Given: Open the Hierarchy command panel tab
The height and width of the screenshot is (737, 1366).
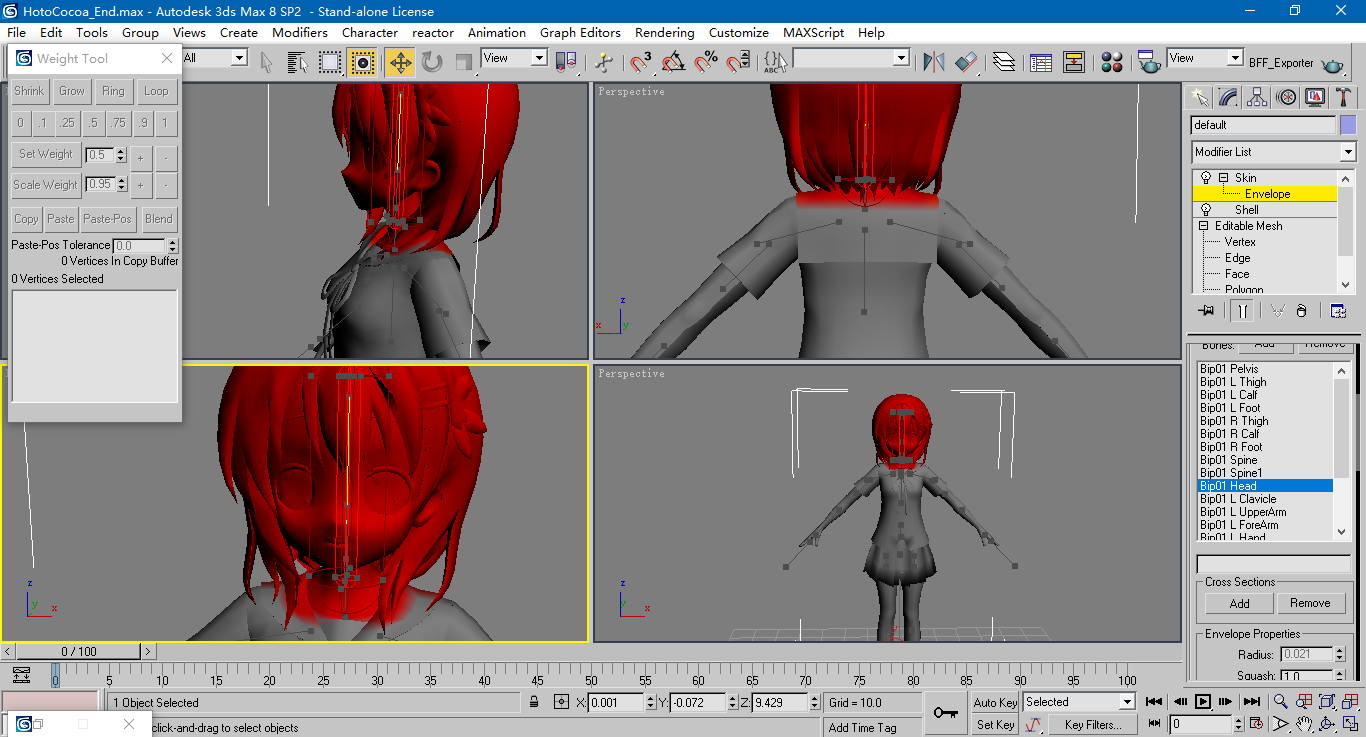Looking at the screenshot, I should pyautogui.click(x=1257, y=97).
